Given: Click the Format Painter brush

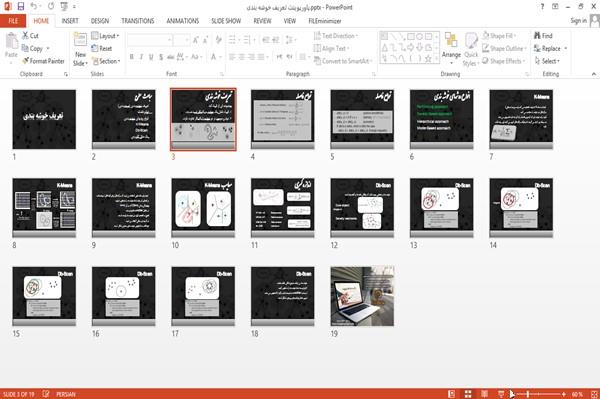Looking at the screenshot, I should coord(25,61).
